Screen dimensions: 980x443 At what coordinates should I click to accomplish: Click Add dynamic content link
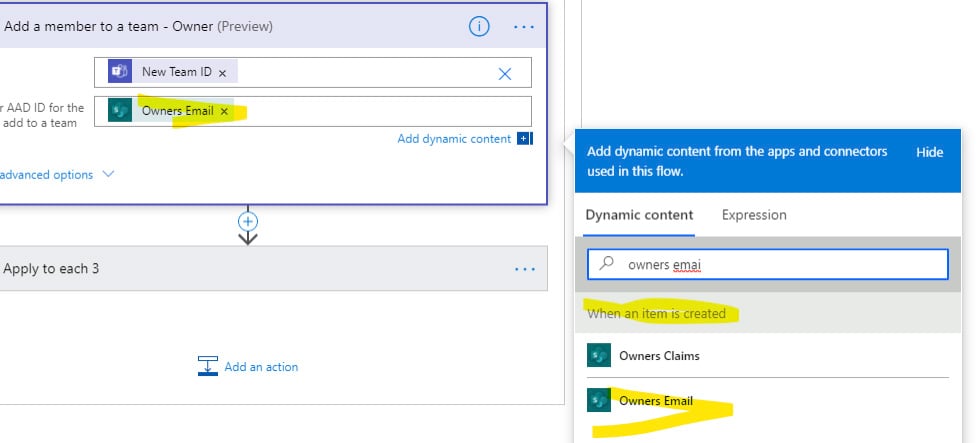click(x=454, y=139)
